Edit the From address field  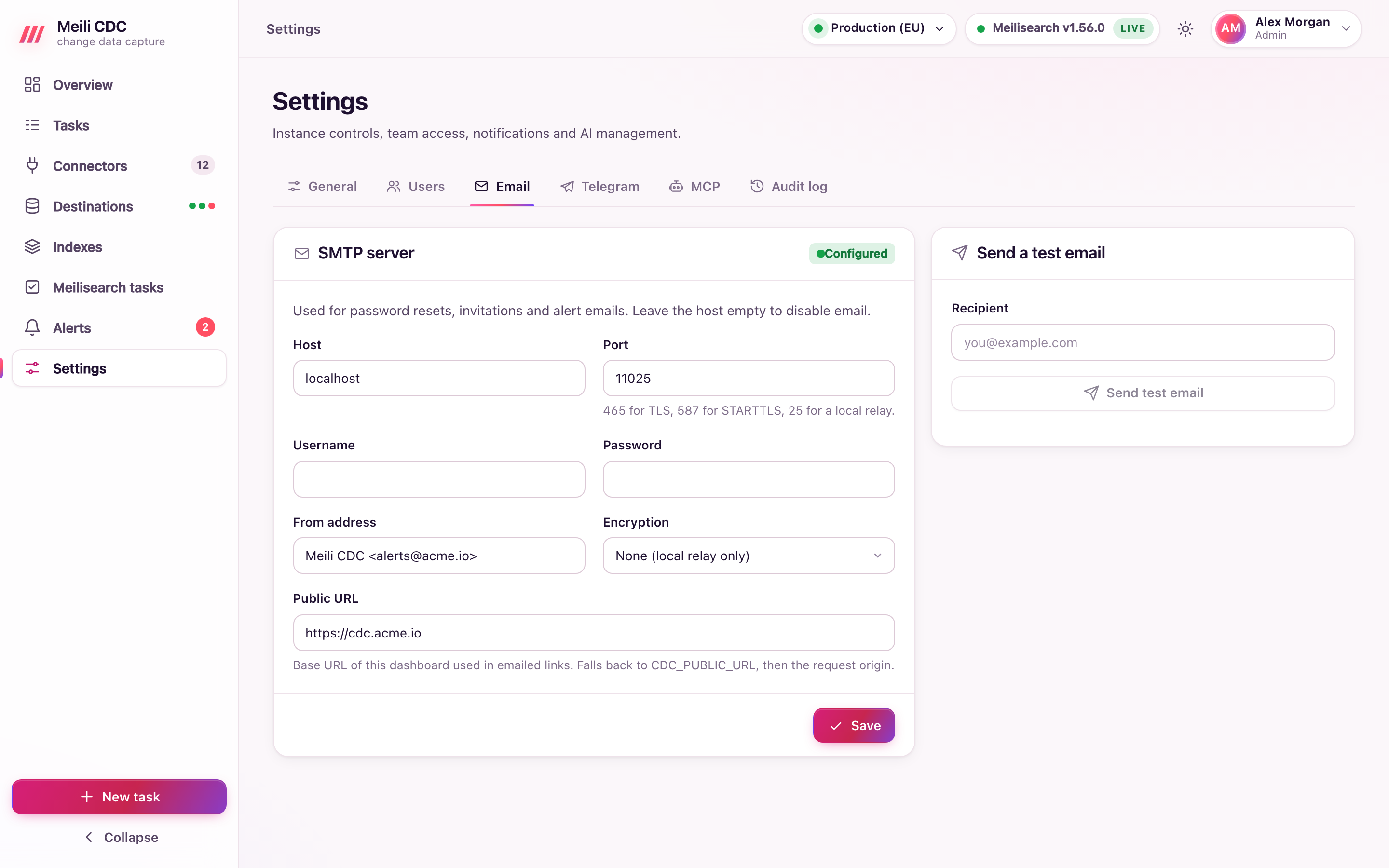click(x=438, y=555)
